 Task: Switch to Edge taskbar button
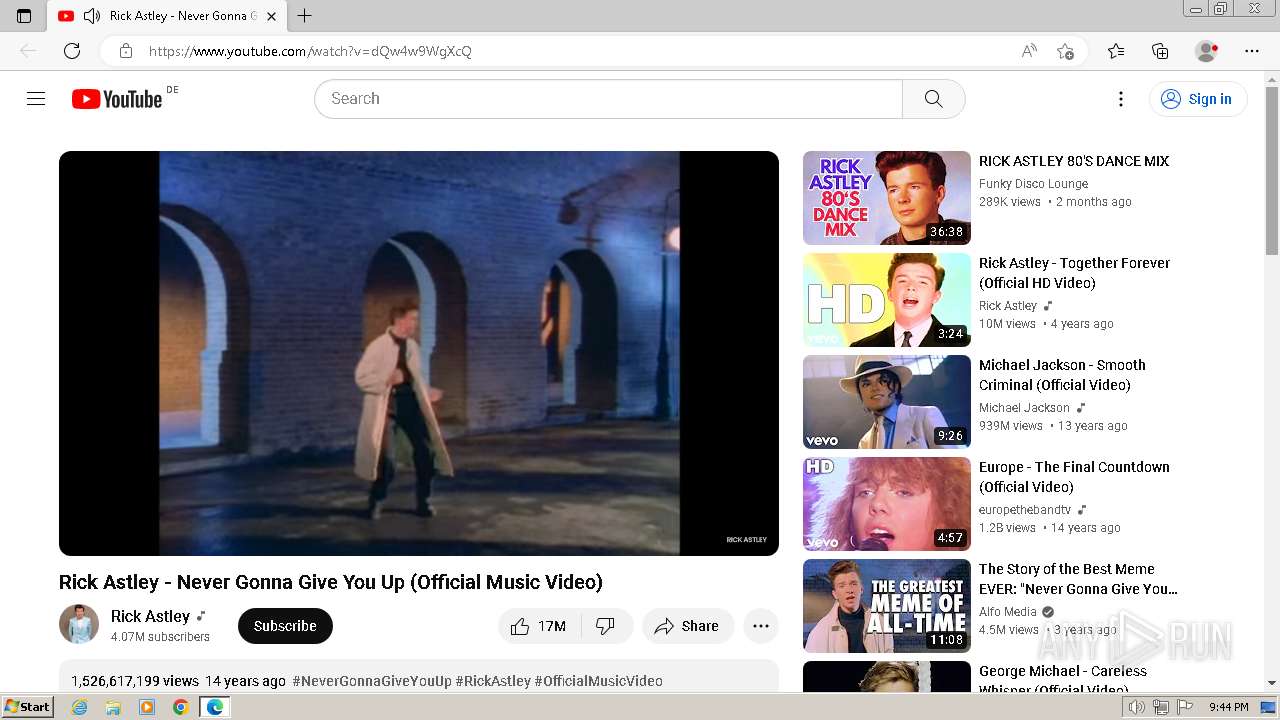click(214, 707)
